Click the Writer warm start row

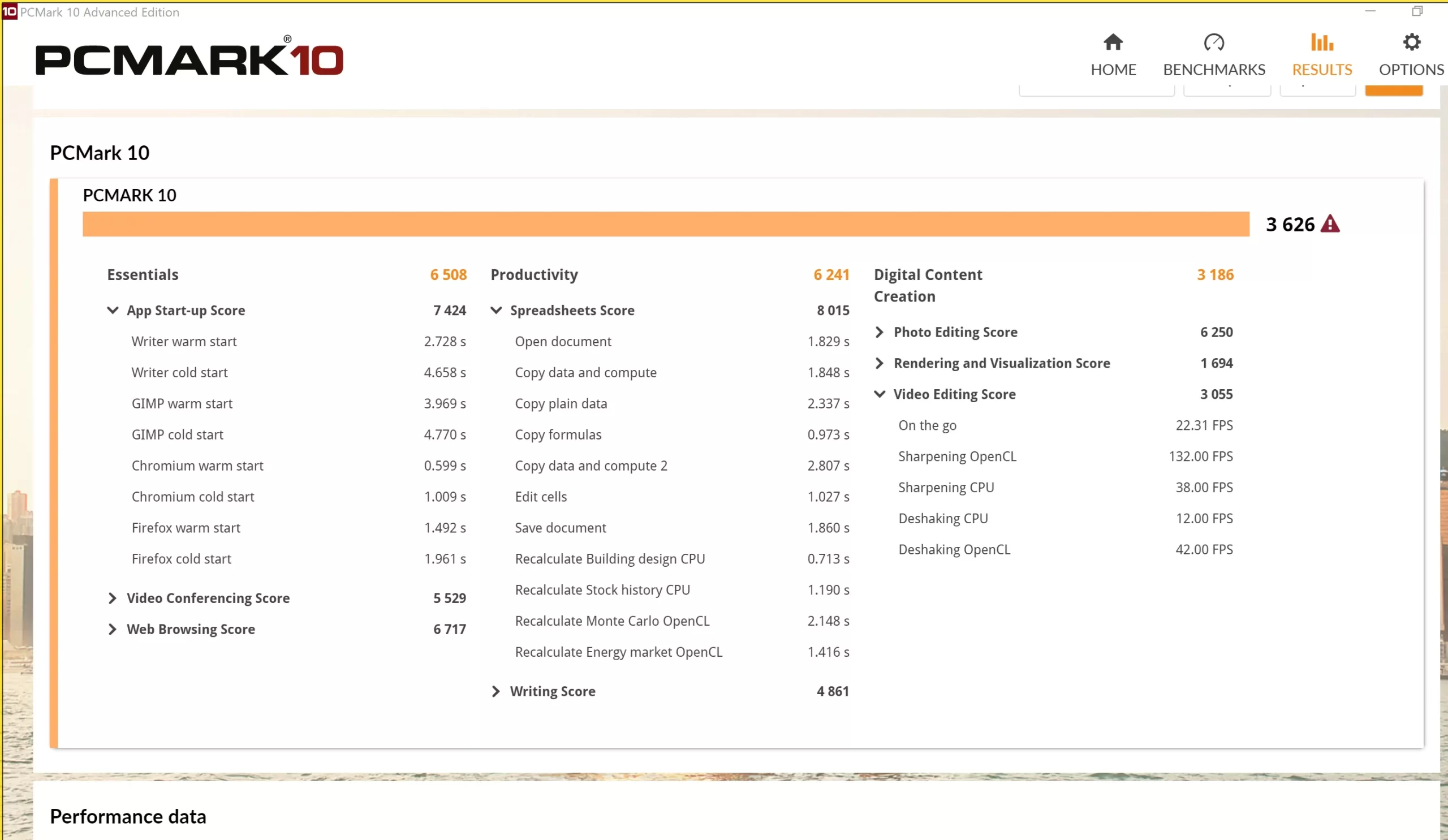[x=298, y=341]
